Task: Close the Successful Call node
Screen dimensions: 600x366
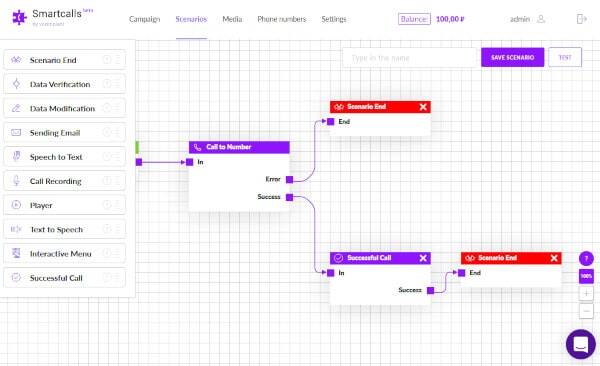Action: click(x=423, y=258)
